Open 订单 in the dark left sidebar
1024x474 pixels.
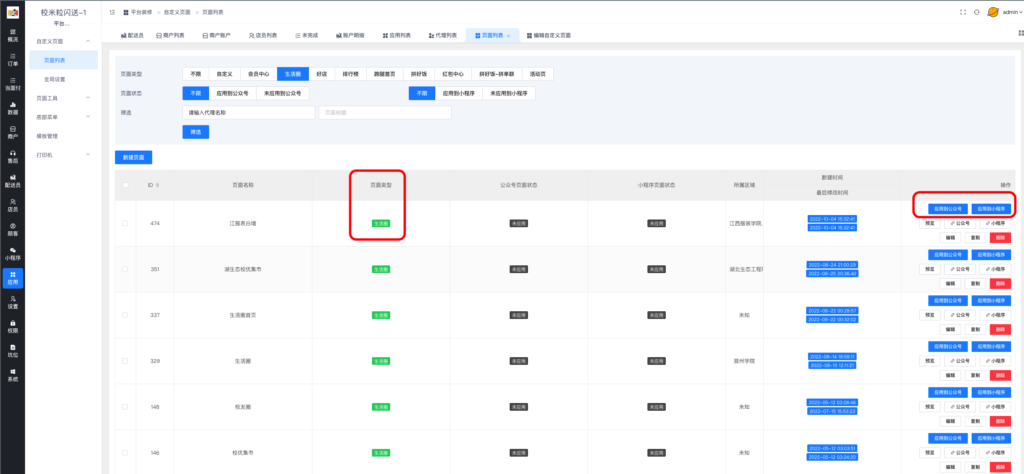click(13, 57)
